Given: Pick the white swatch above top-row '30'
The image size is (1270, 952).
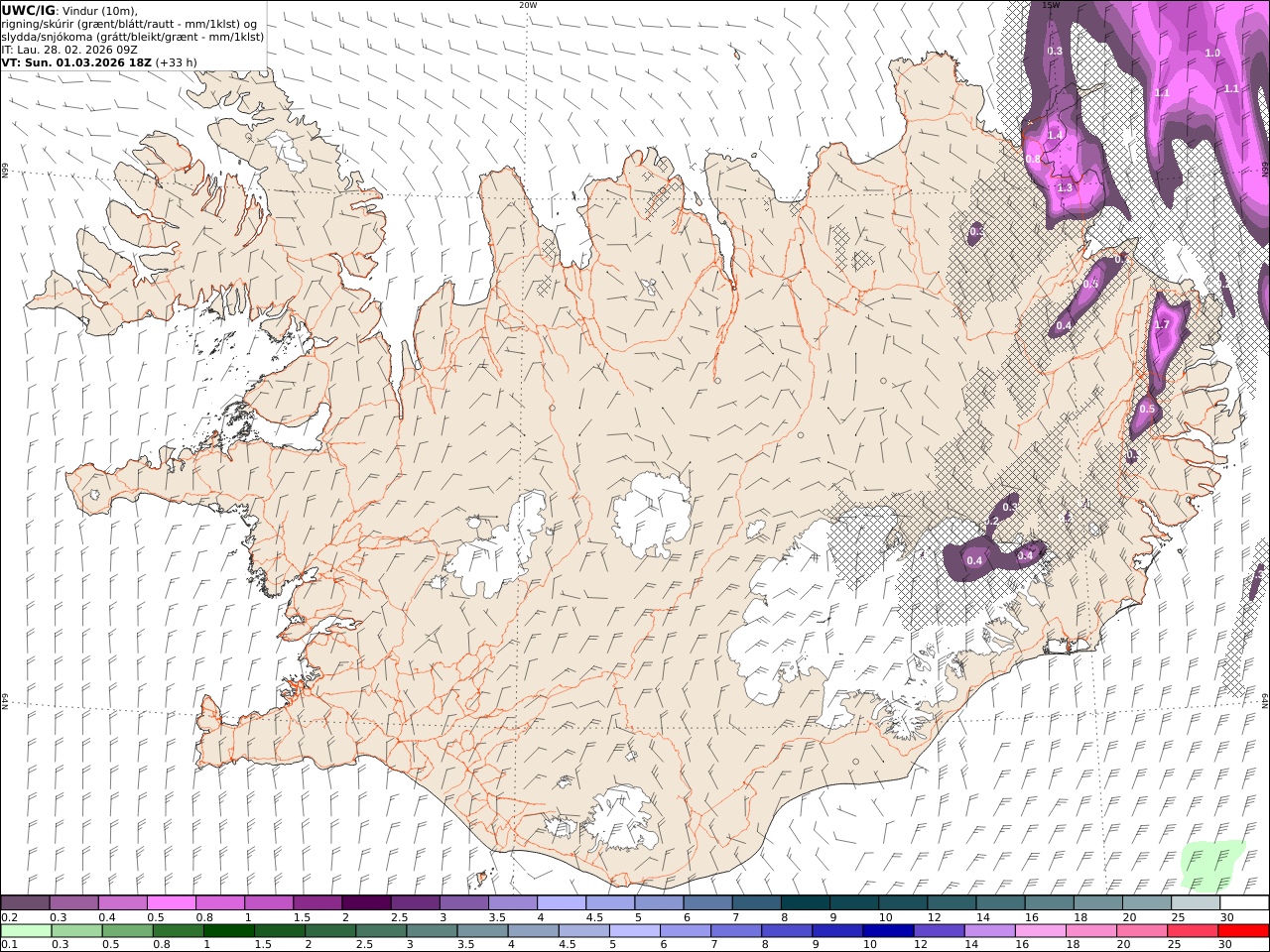Looking at the screenshot, I should 1244,902.
